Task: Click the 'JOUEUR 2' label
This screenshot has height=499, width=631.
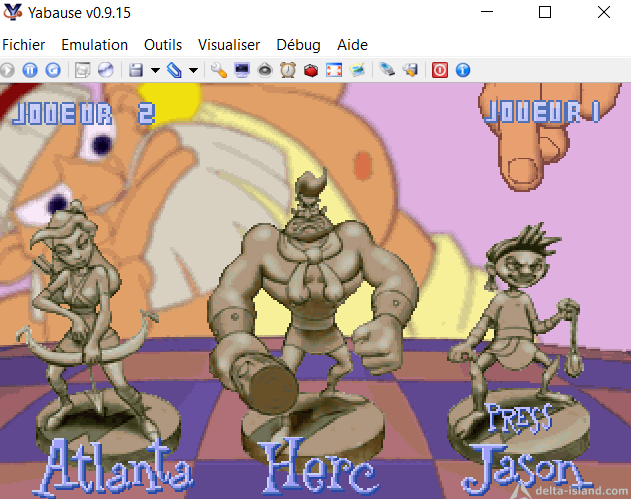Action: (x=84, y=113)
